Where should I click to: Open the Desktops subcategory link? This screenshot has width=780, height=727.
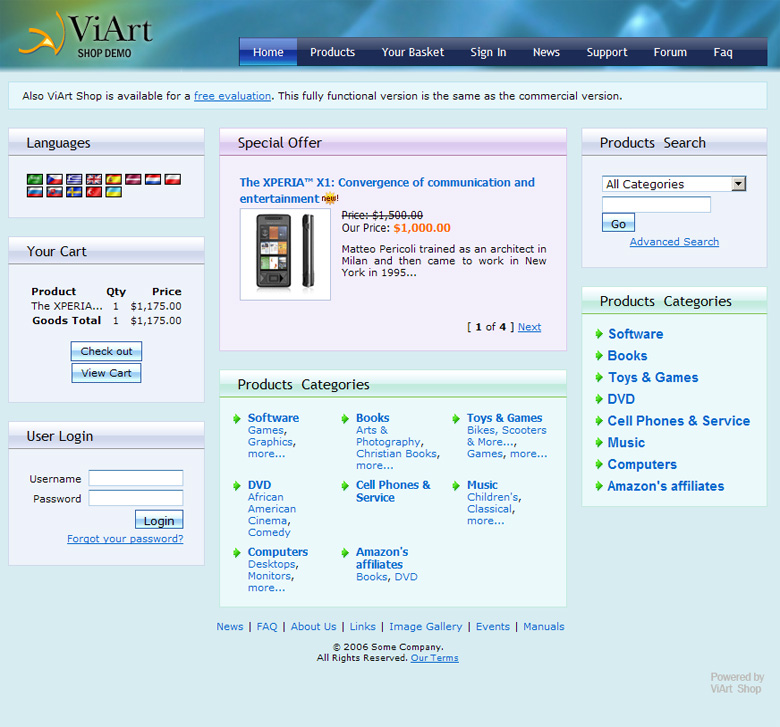click(x=272, y=564)
